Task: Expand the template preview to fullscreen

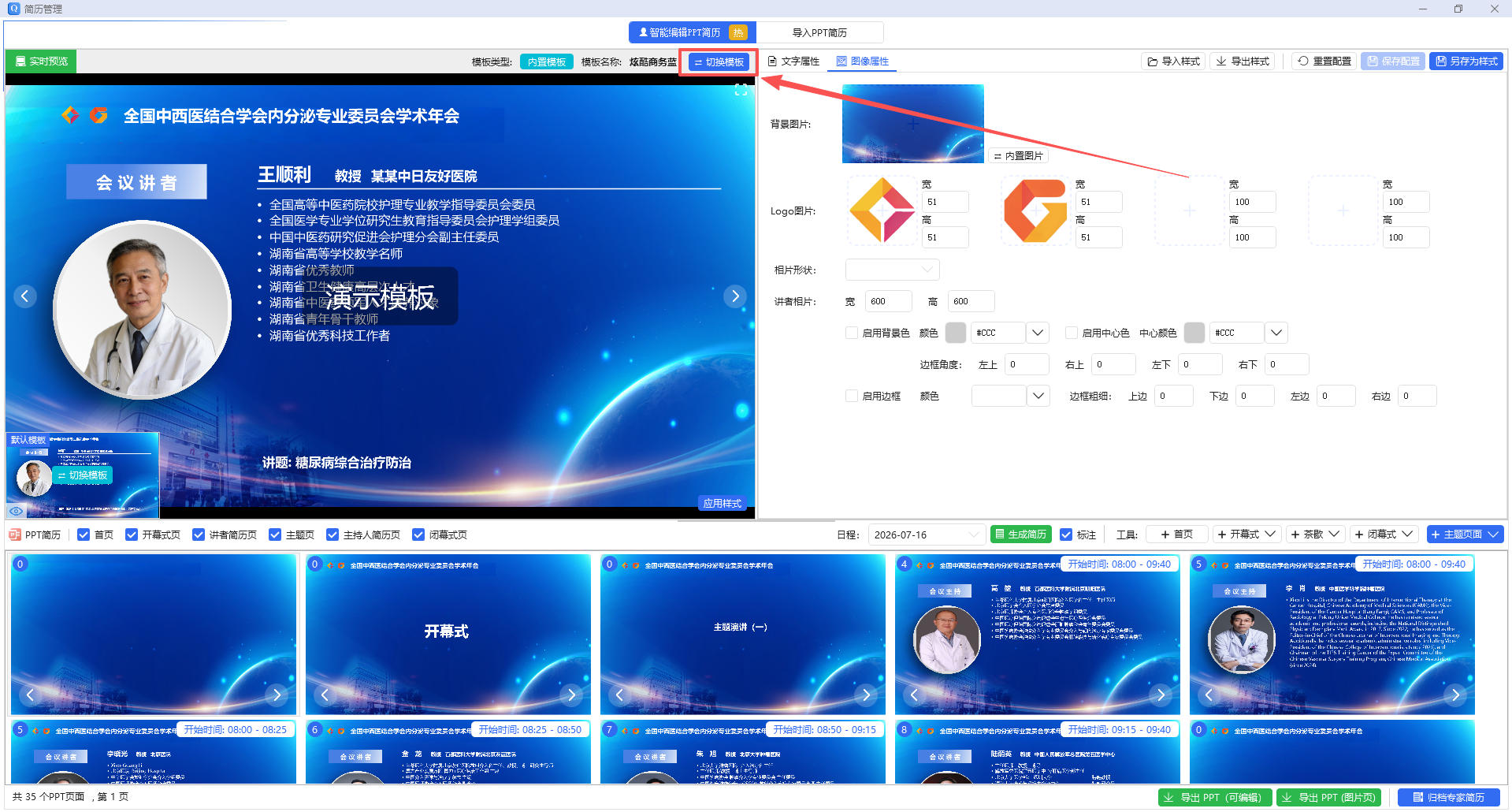Action: point(741,91)
